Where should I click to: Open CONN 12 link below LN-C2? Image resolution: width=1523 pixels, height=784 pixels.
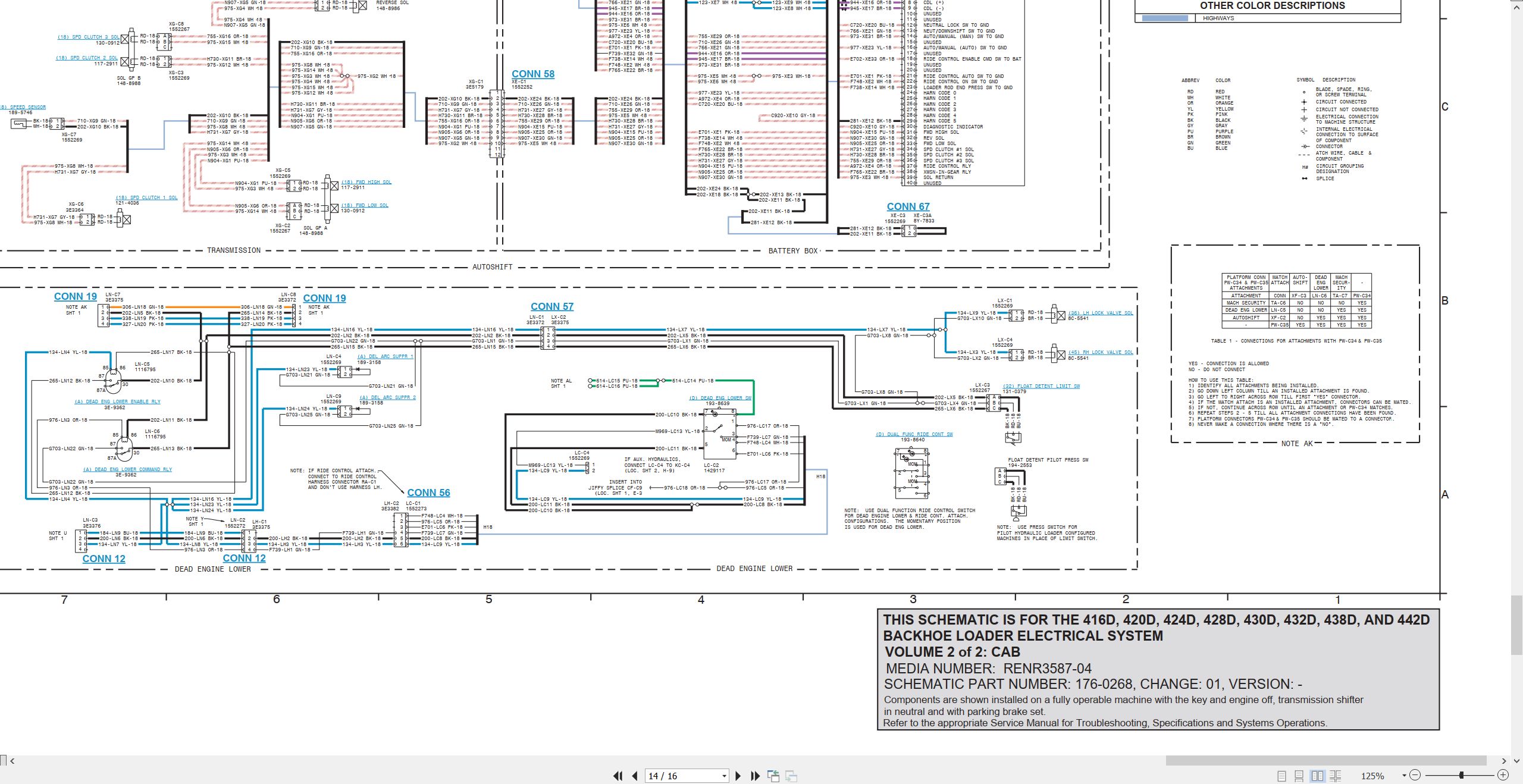click(x=245, y=559)
